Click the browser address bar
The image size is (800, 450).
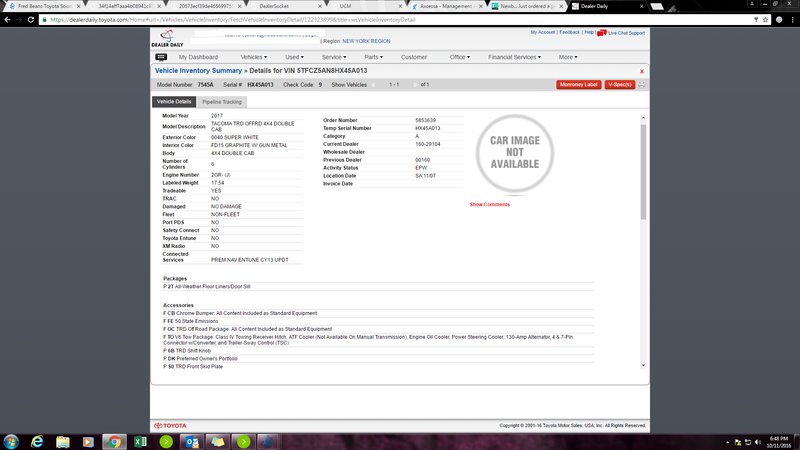[x=398, y=19]
